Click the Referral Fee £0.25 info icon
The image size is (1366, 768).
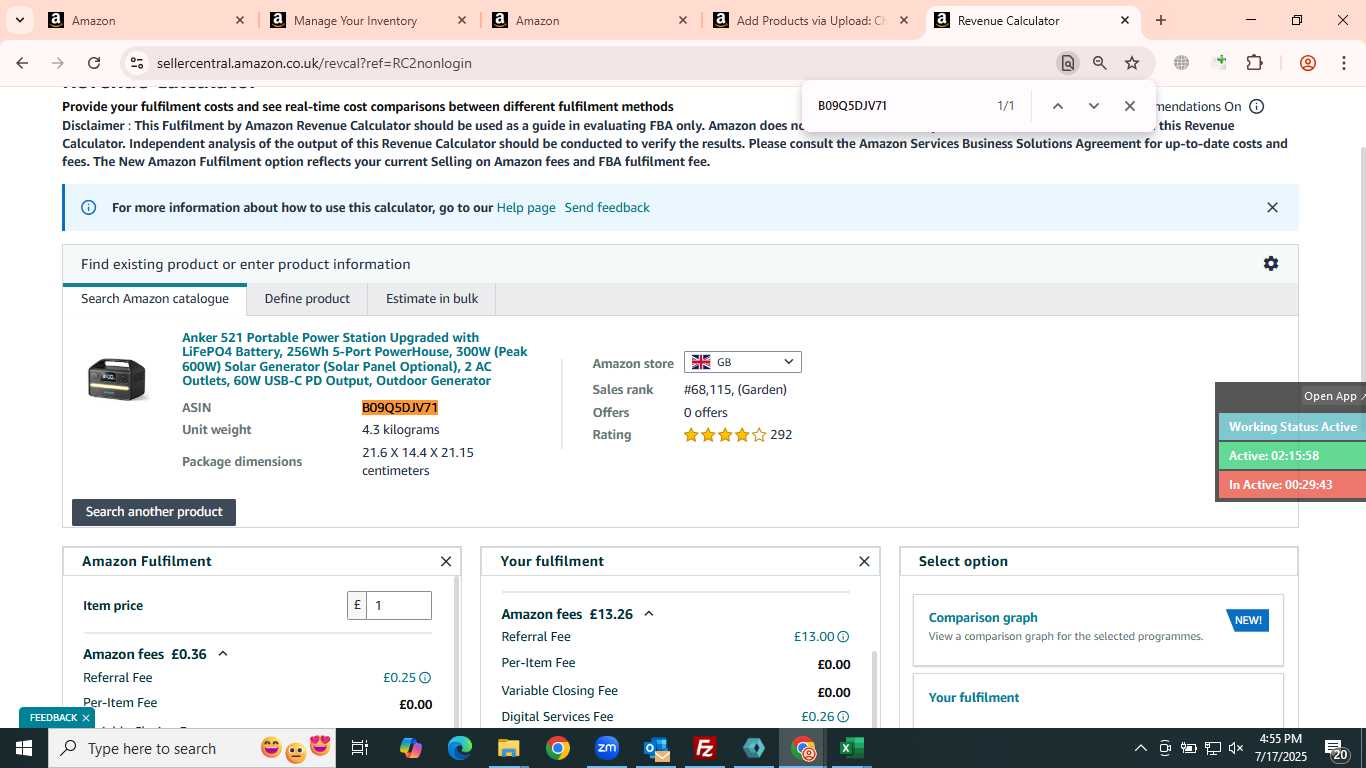pyautogui.click(x=425, y=678)
